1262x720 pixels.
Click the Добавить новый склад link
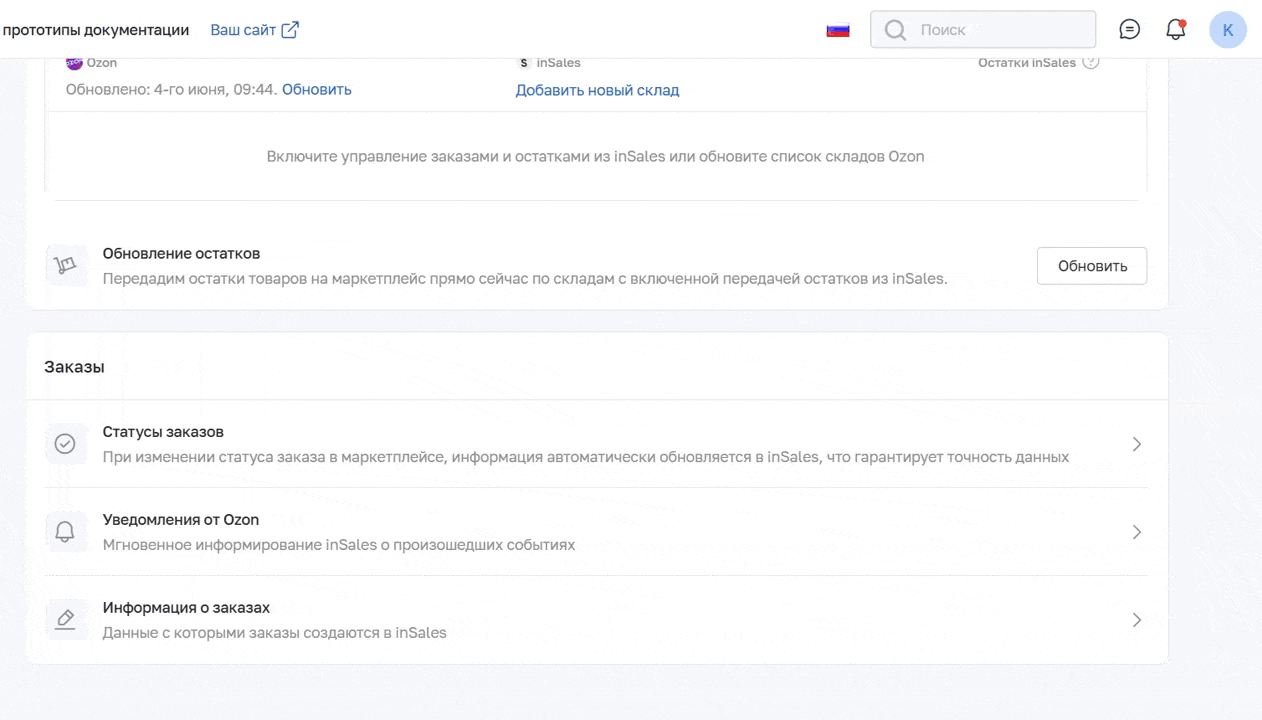[x=597, y=90]
